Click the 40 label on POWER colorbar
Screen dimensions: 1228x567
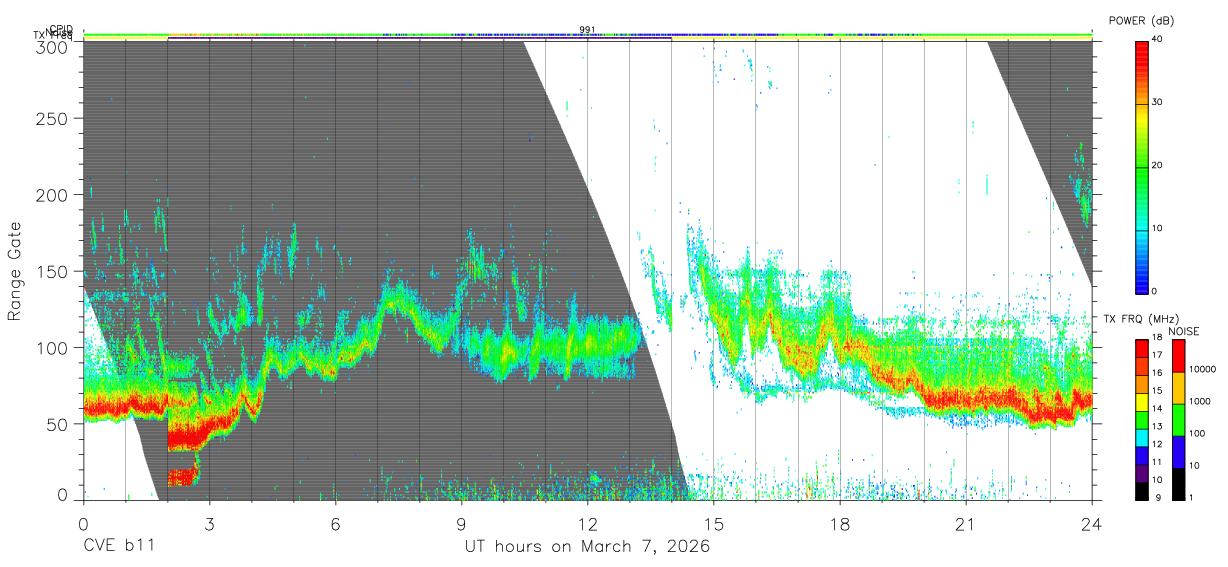click(x=1158, y=39)
